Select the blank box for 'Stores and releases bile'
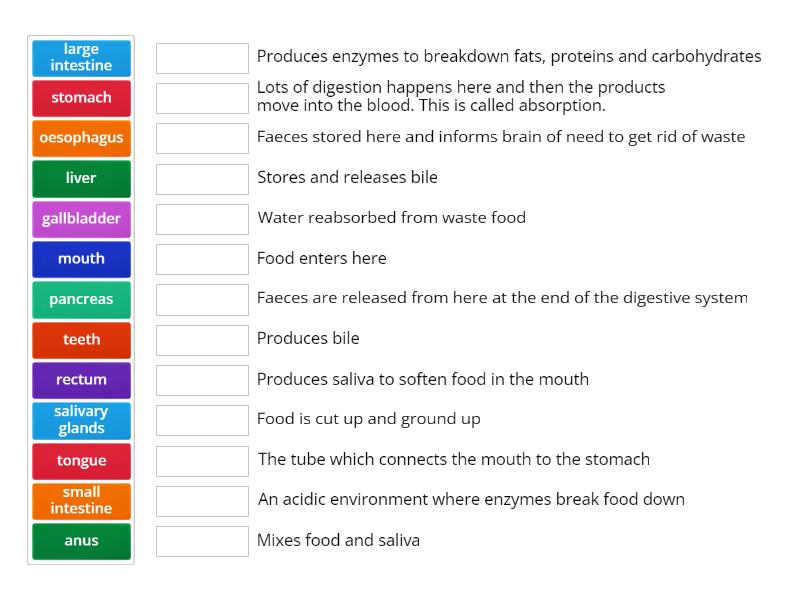Screen dimensions: 800x600 [x=202, y=178]
